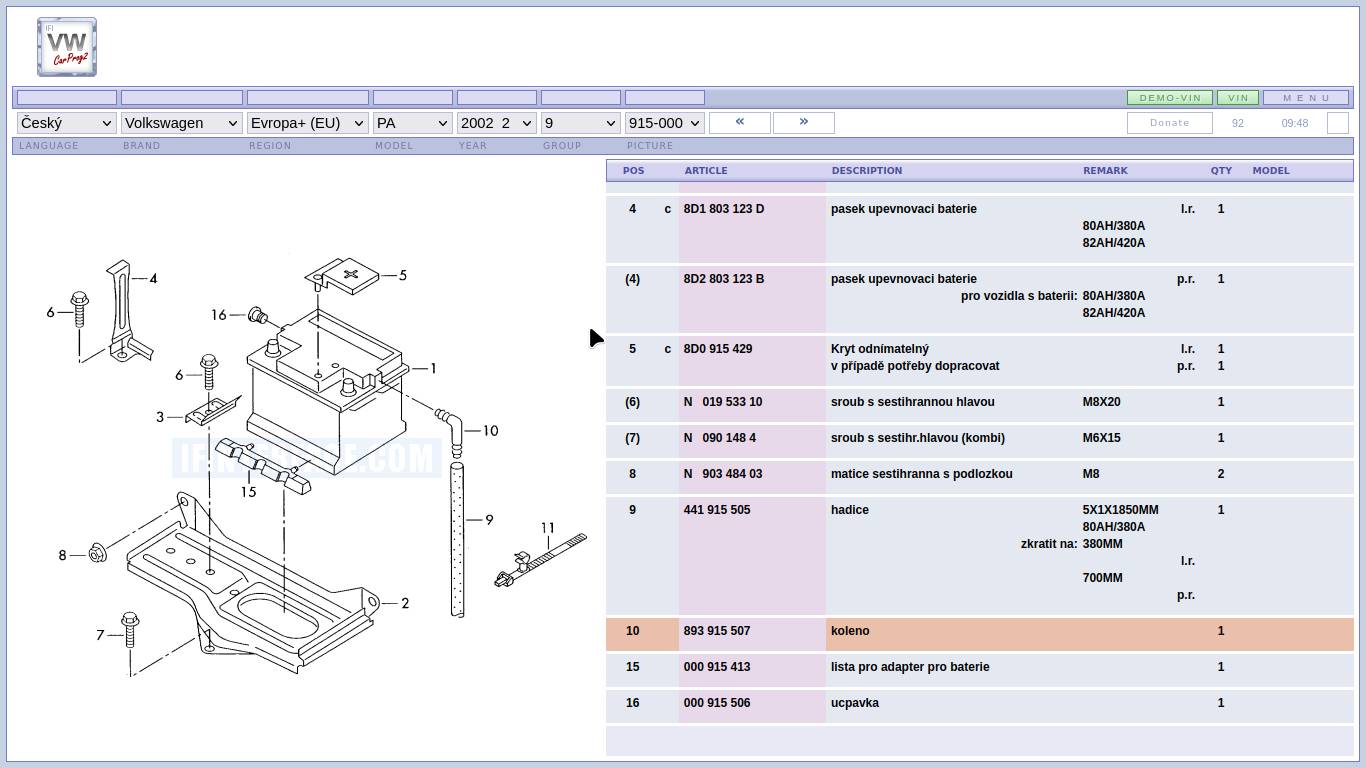Open the DEMO-VIN button

point(1170,98)
